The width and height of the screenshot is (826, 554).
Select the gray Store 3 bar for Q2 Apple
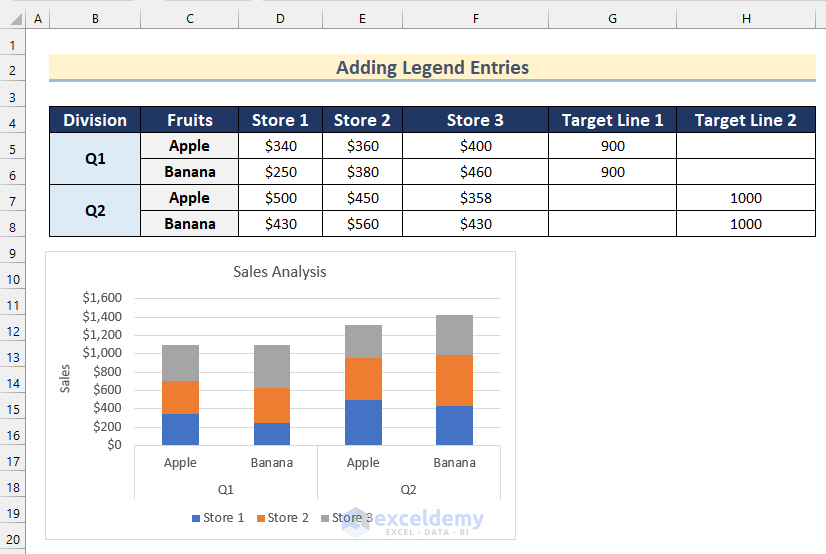[363, 341]
